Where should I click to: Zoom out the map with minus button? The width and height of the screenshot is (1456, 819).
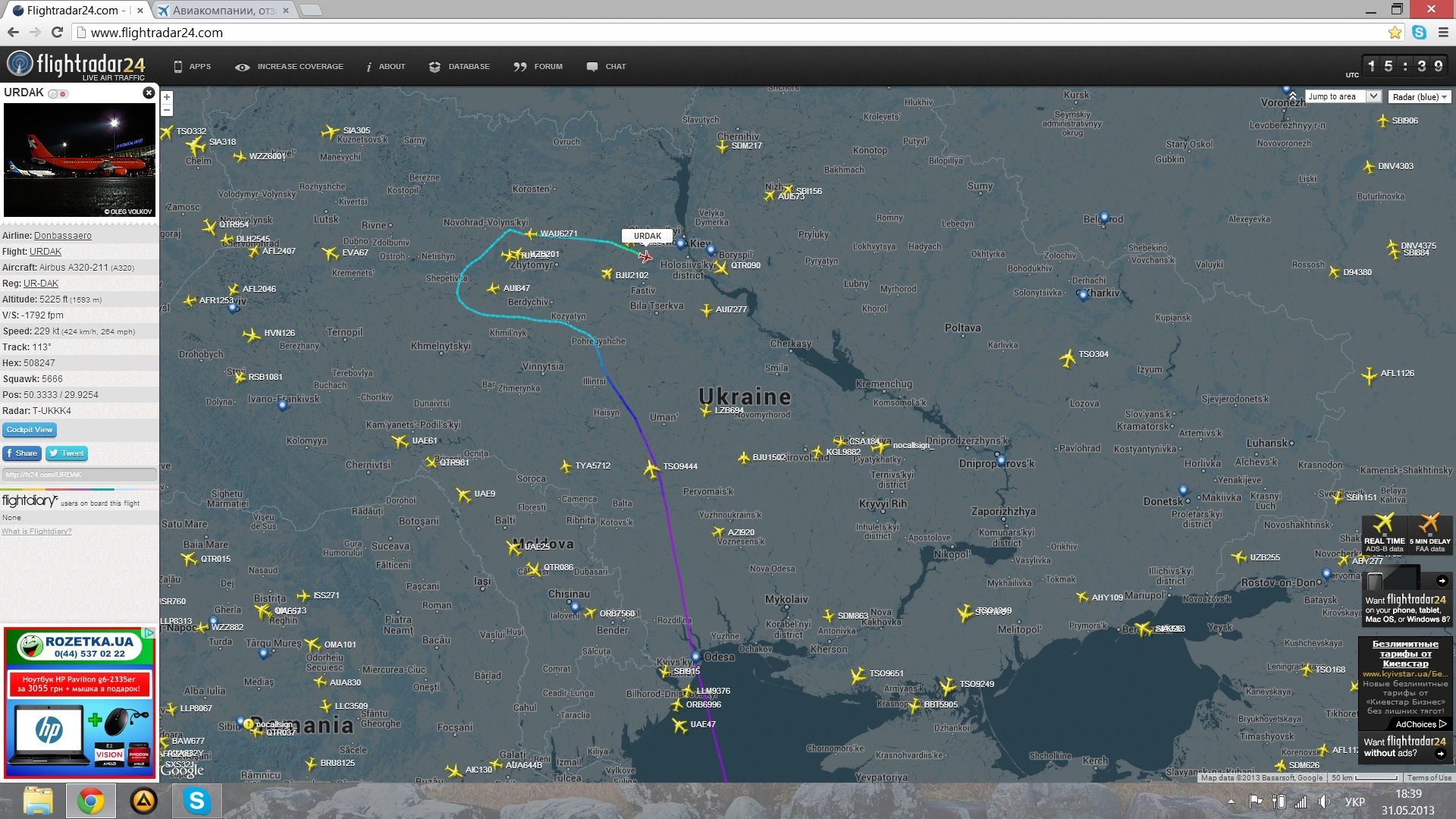pyautogui.click(x=167, y=111)
